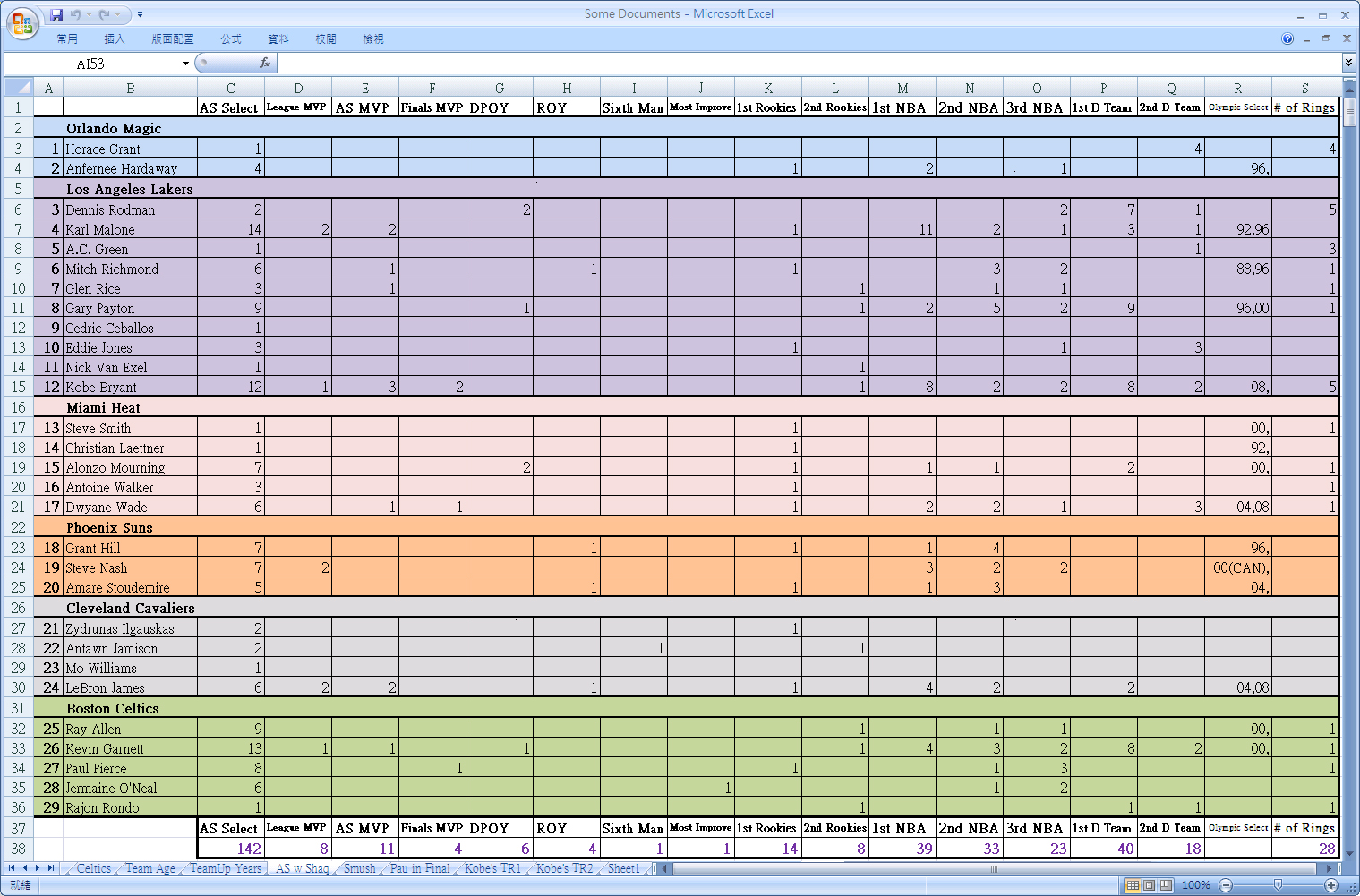Image resolution: width=1360 pixels, height=896 pixels.
Task: Open the undo history dropdown arrow
Action: [x=89, y=14]
